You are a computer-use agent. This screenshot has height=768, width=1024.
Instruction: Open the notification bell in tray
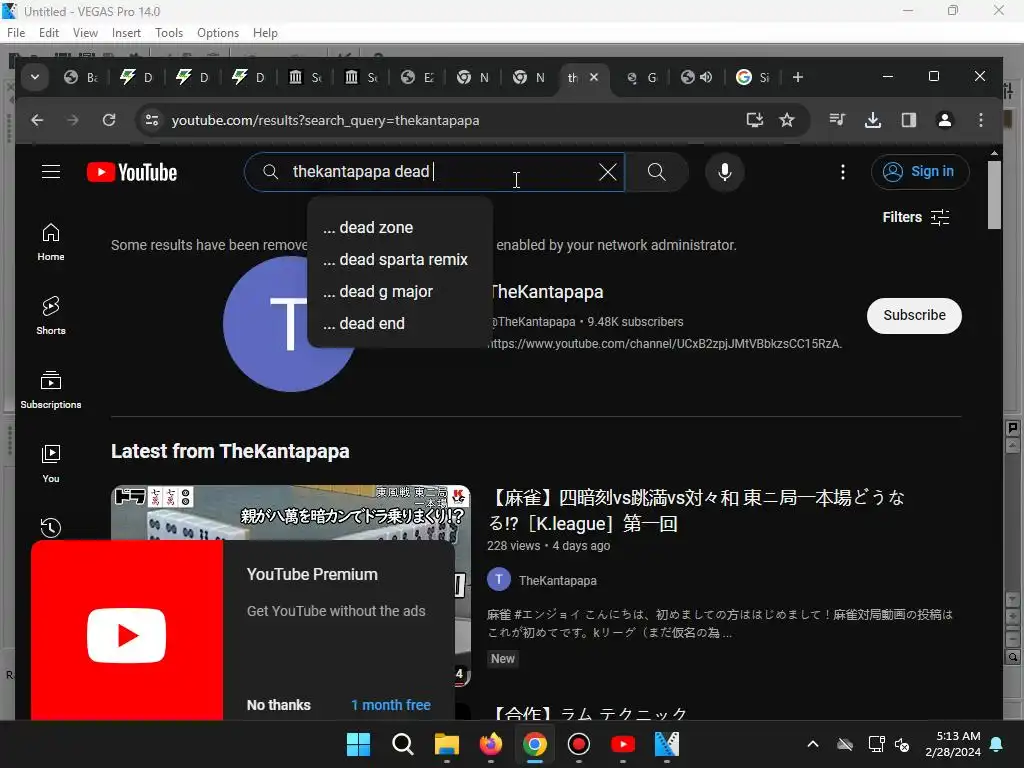coord(997,744)
